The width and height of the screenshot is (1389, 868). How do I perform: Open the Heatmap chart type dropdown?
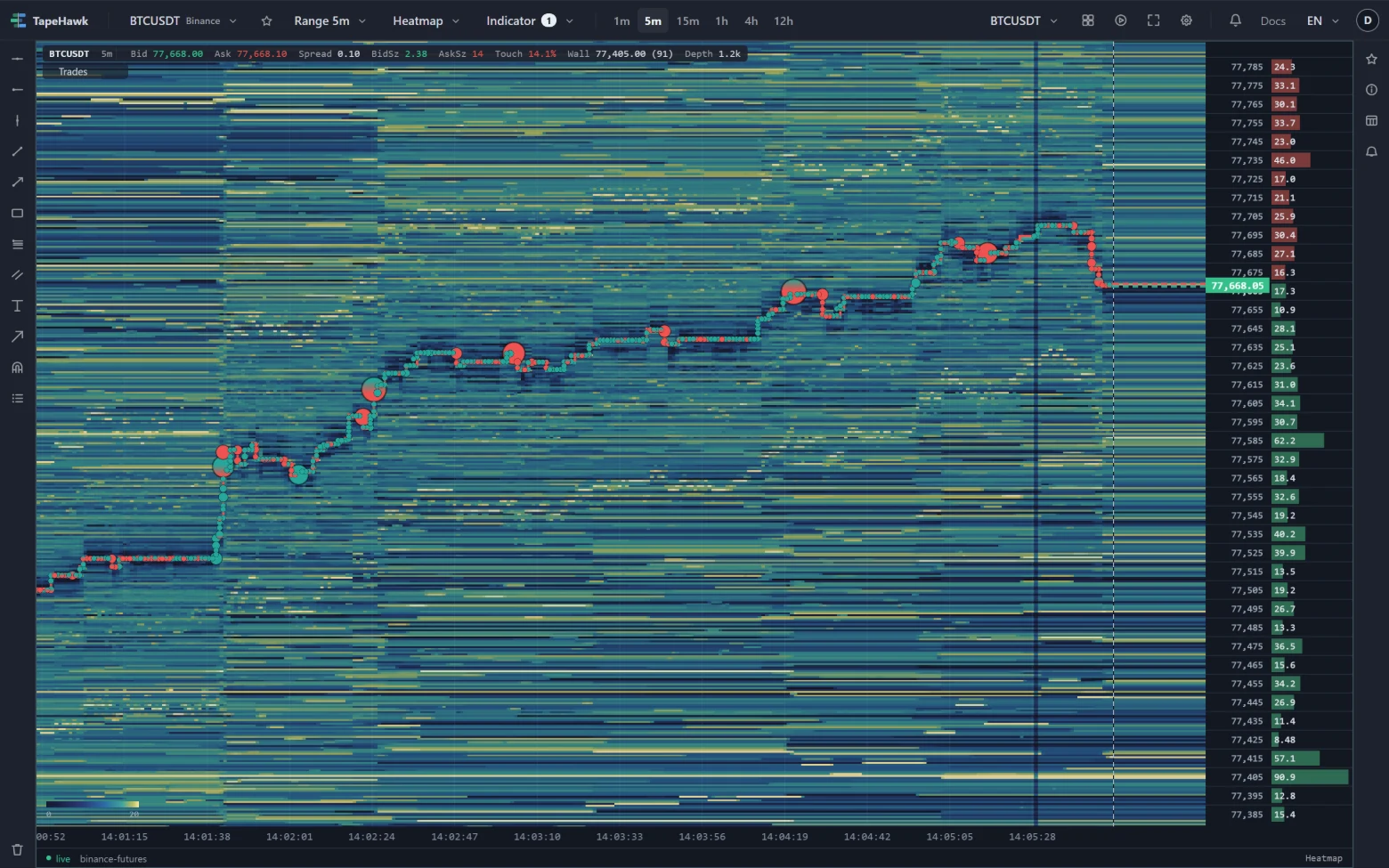pyautogui.click(x=426, y=20)
